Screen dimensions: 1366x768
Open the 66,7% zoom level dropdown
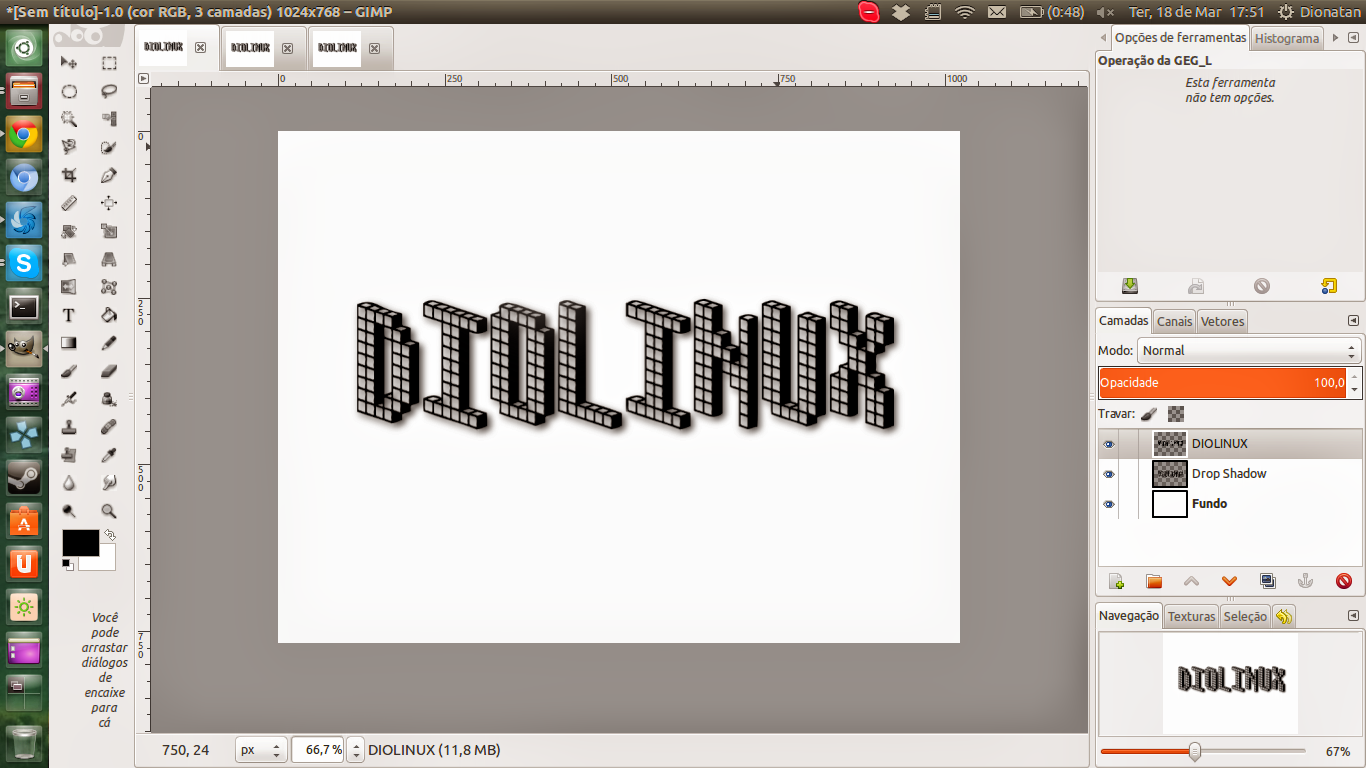pos(357,749)
